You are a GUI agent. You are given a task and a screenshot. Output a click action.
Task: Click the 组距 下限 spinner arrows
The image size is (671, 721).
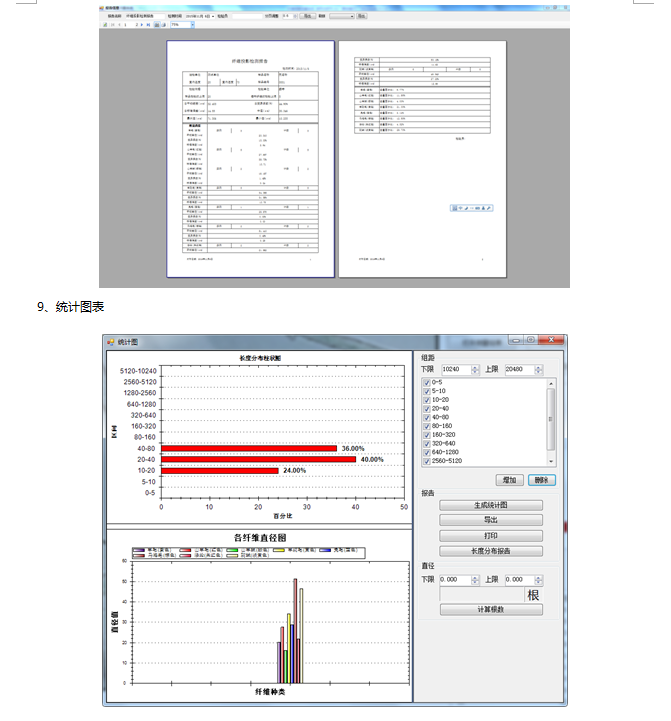475,369
